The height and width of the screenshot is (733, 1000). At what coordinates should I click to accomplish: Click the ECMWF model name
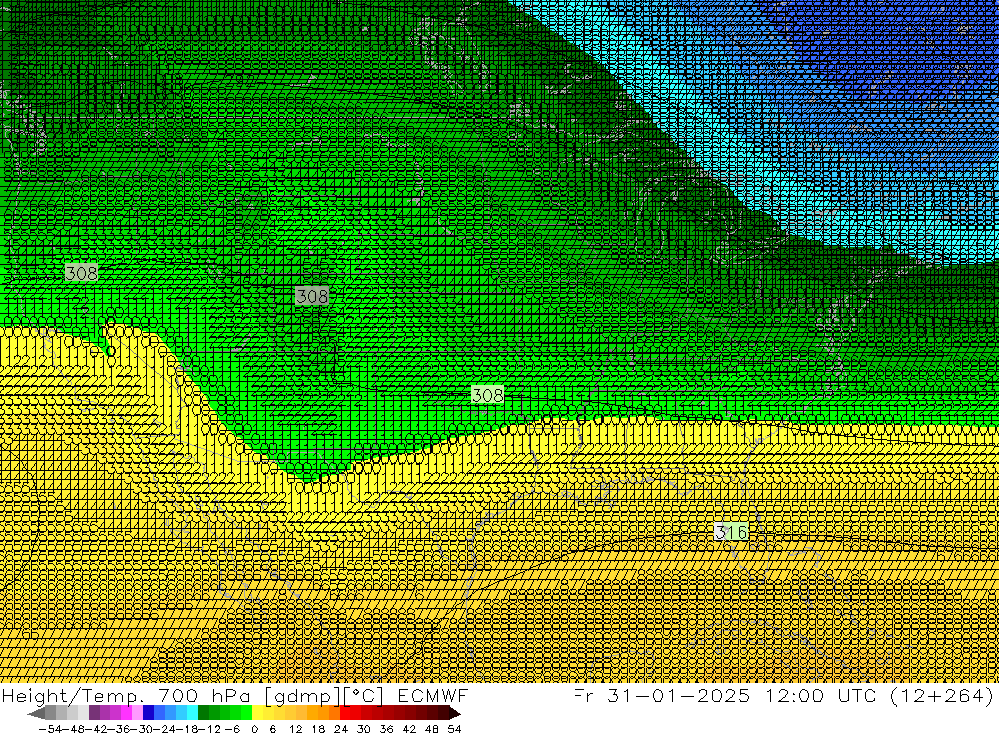point(433,695)
